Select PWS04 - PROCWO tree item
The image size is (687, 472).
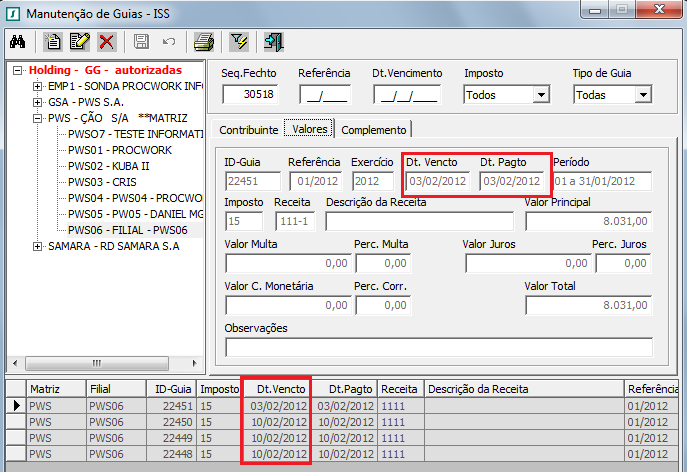pyautogui.click(x=135, y=198)
